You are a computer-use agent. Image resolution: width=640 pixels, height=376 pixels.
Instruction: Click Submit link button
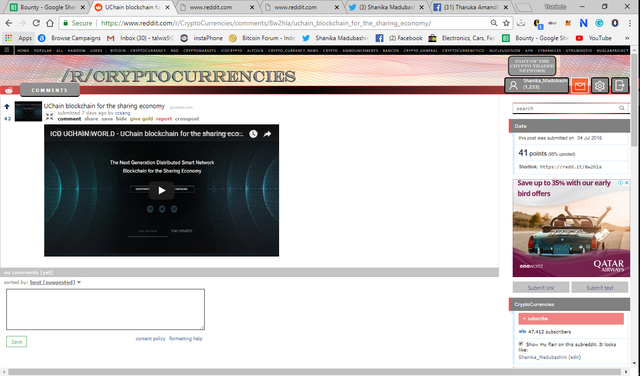pyautogui.click(x=541, y=287)
